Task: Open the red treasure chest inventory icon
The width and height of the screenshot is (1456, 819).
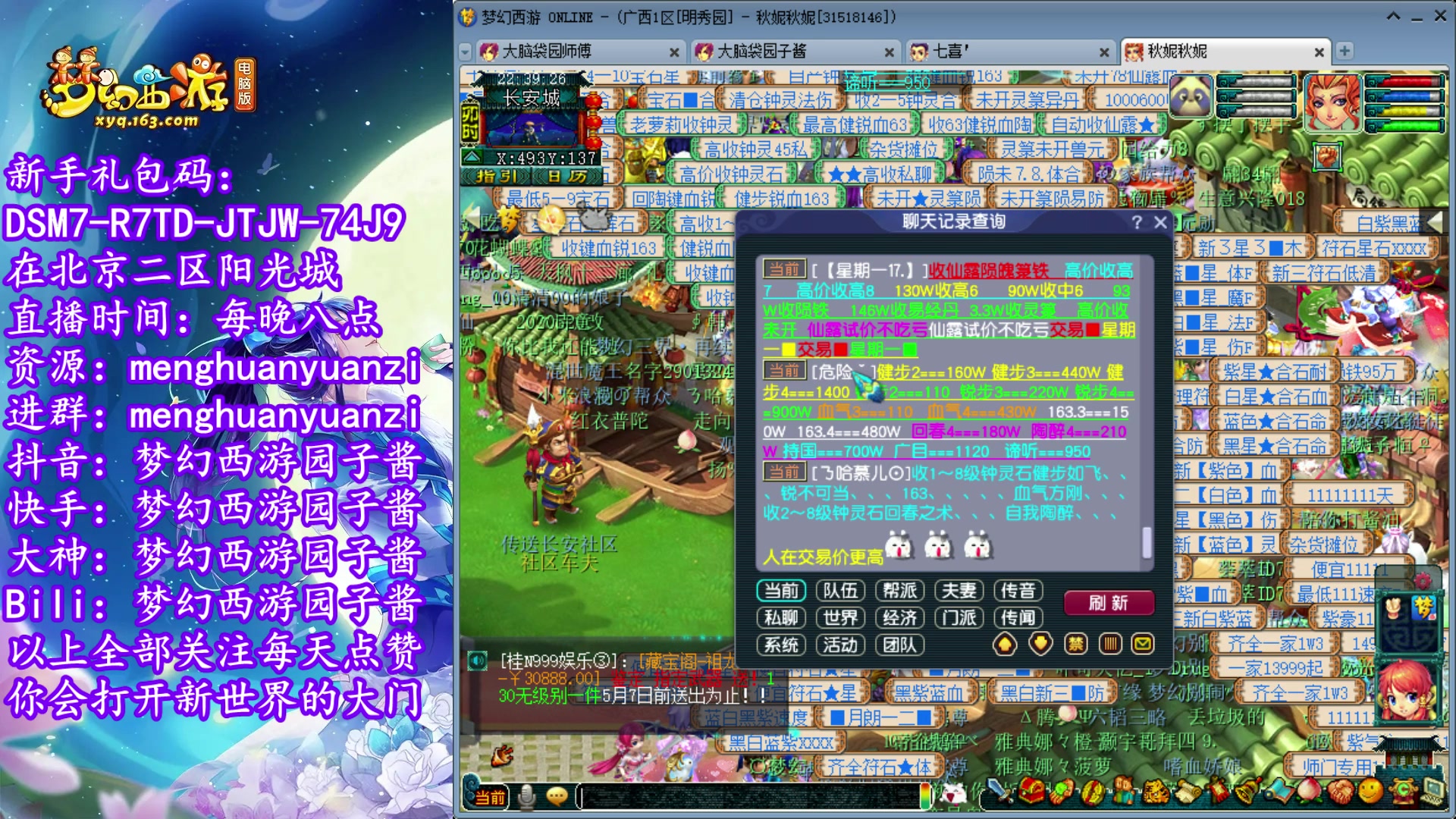Action: tap(1031, 791)
